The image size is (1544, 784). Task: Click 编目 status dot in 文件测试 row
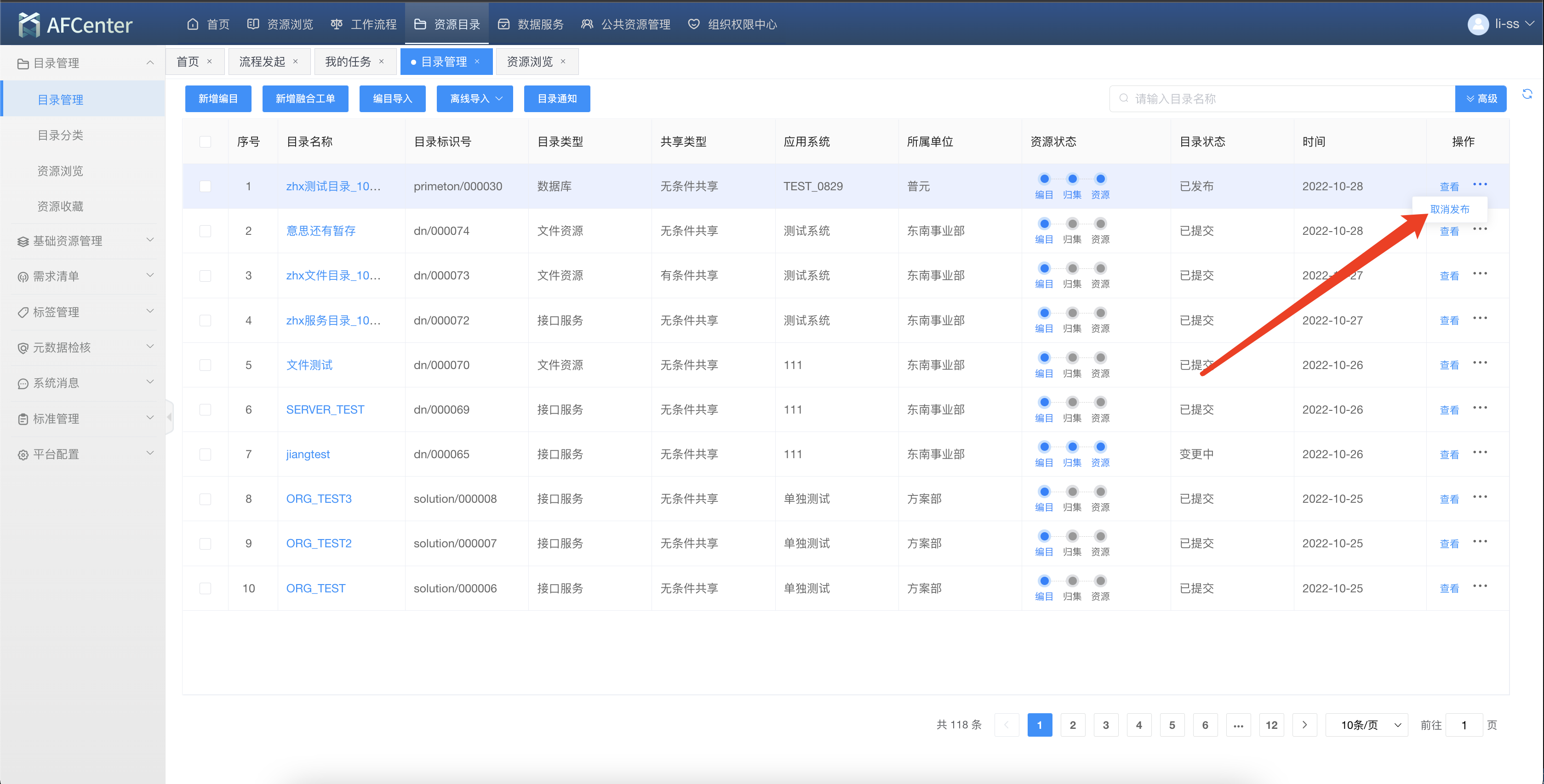coord(1044,358)
